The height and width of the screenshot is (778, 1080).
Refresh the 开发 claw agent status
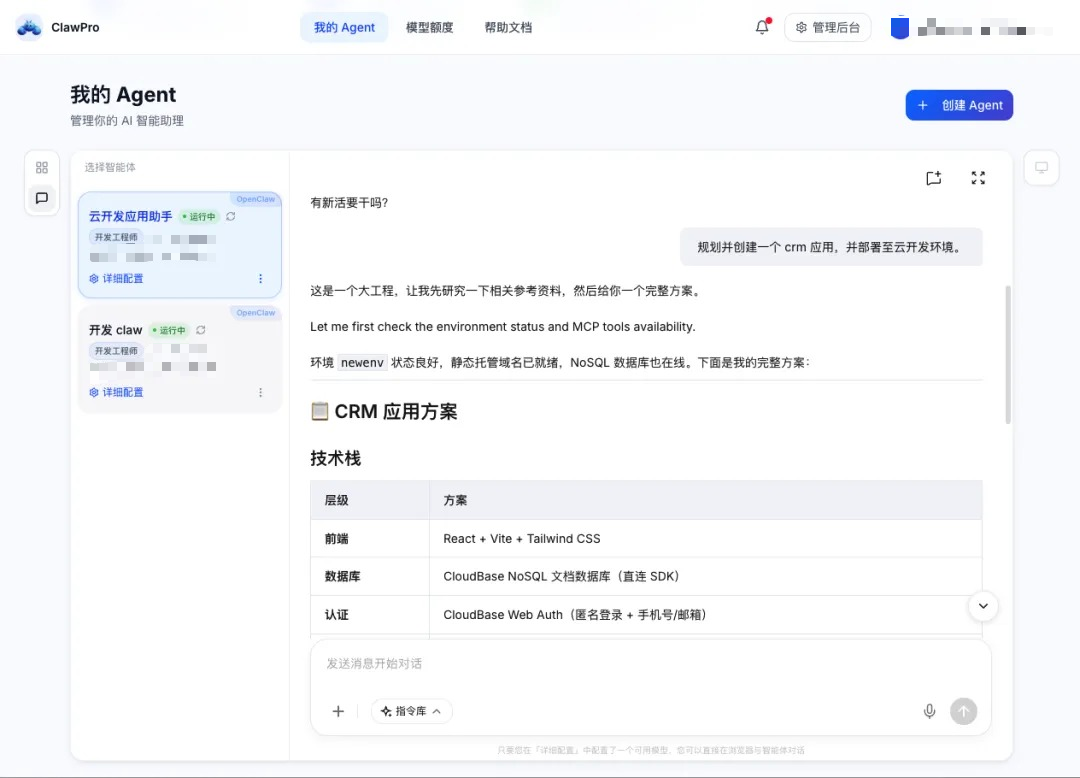click(200, 330)
